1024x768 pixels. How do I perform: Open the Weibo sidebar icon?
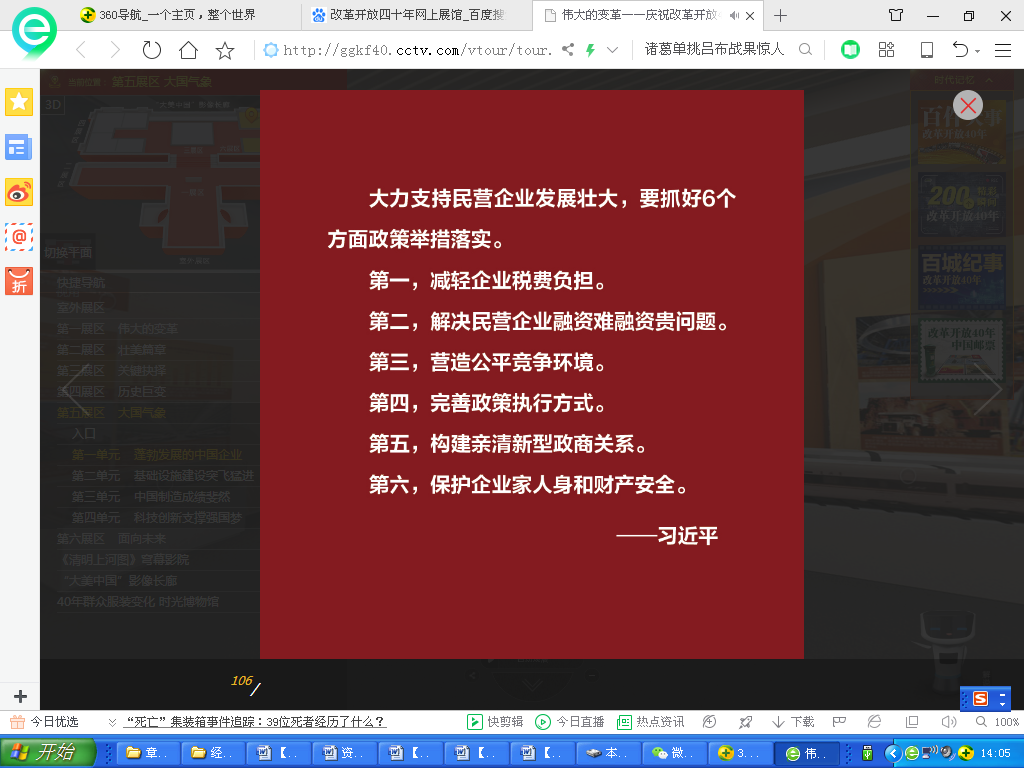(19, 192)
